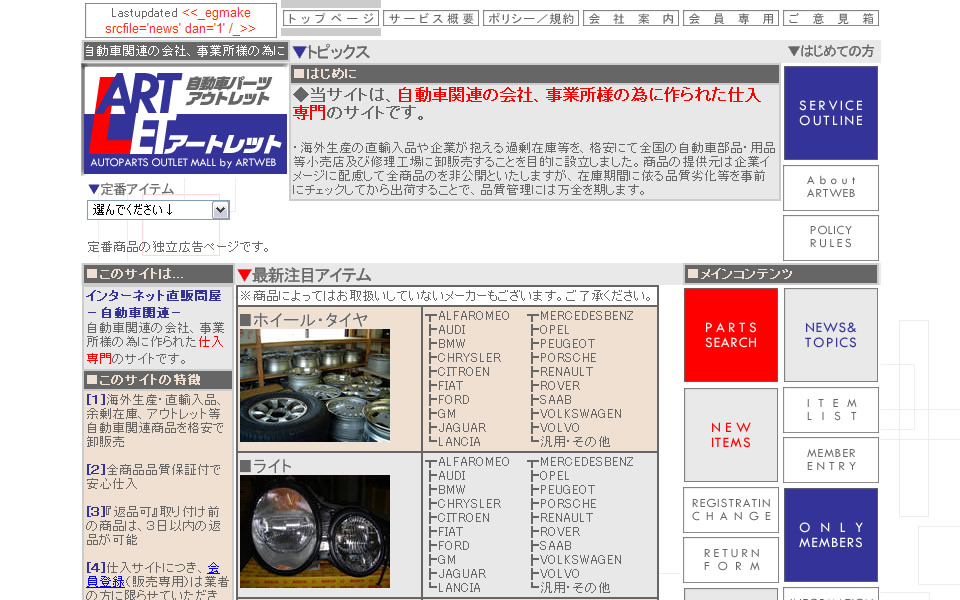Select JAGUAR under ホイール・タイヤ
This screenshot has height=600, width=960.
click(x=462, y=429)
